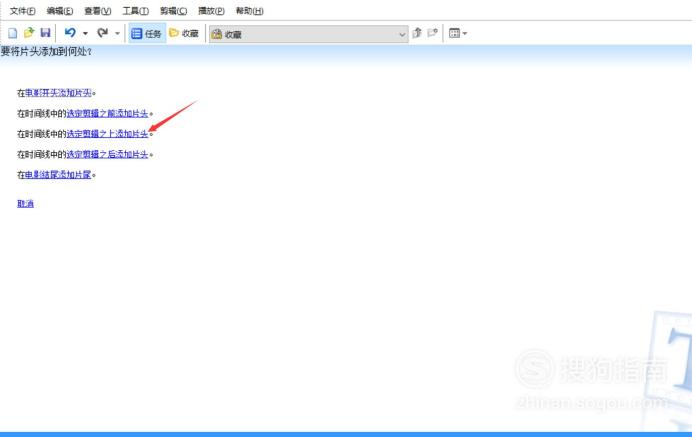This screenshot has height=437, width=692.
Task: Click the 取消 cancel link
Action: (x=26, y=203)
